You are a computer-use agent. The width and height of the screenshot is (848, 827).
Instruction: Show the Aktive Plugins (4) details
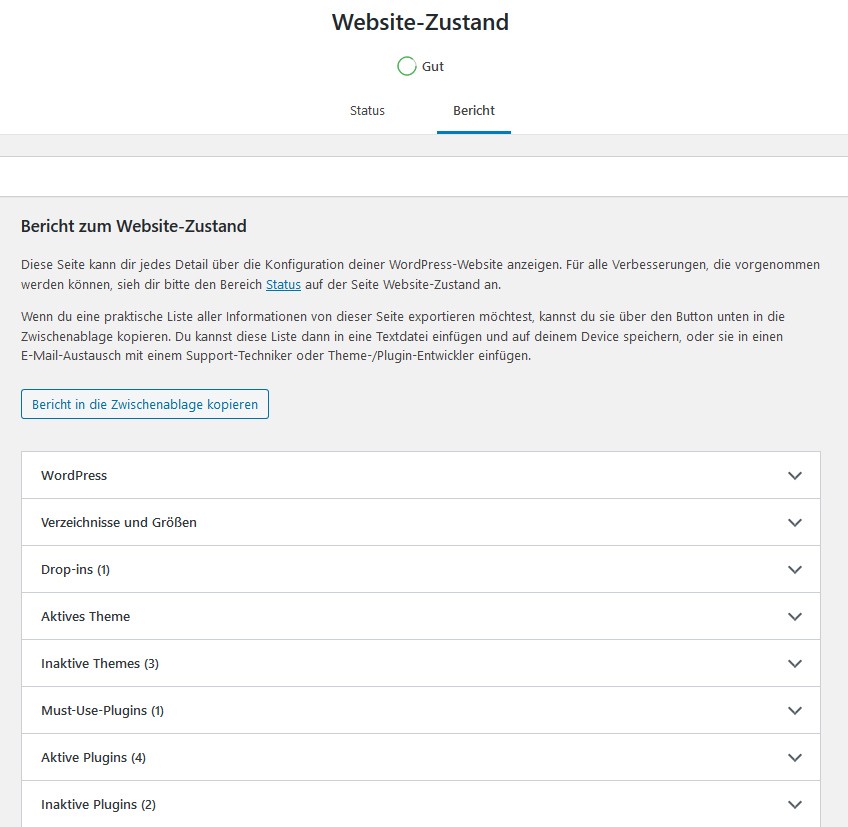click(421, 758)
